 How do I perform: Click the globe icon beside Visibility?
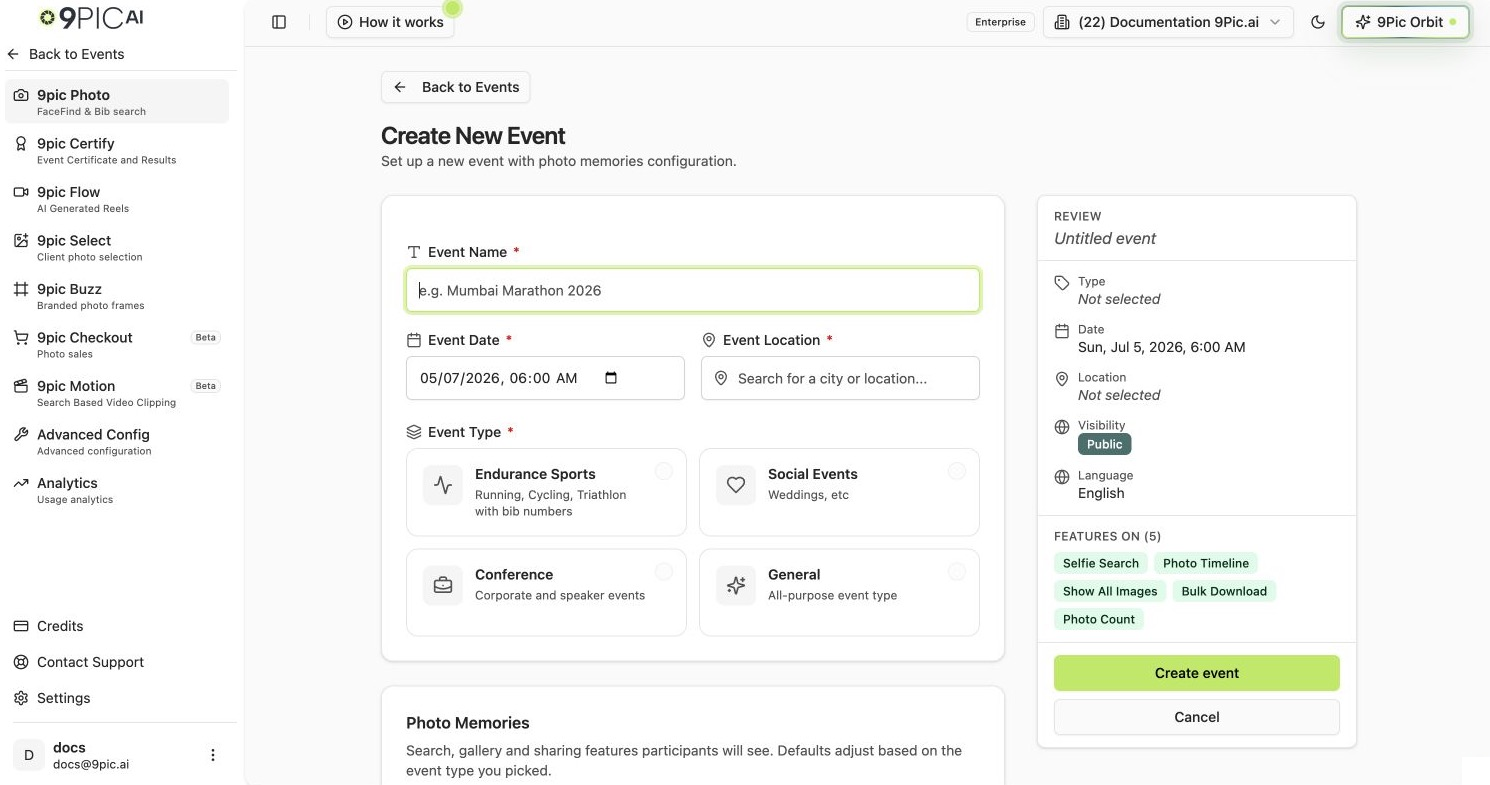coord(1062,427)
